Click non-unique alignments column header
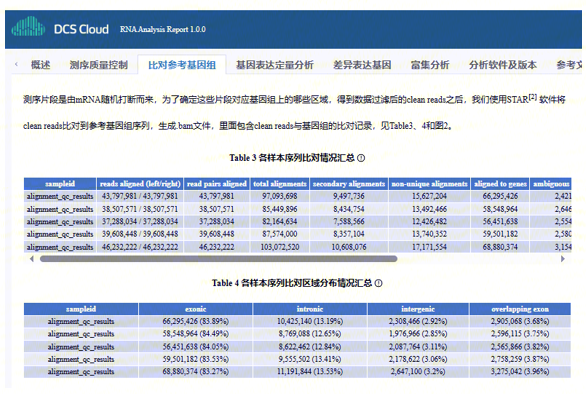Viewport: 586px width, 394px height. pos(429,184)
